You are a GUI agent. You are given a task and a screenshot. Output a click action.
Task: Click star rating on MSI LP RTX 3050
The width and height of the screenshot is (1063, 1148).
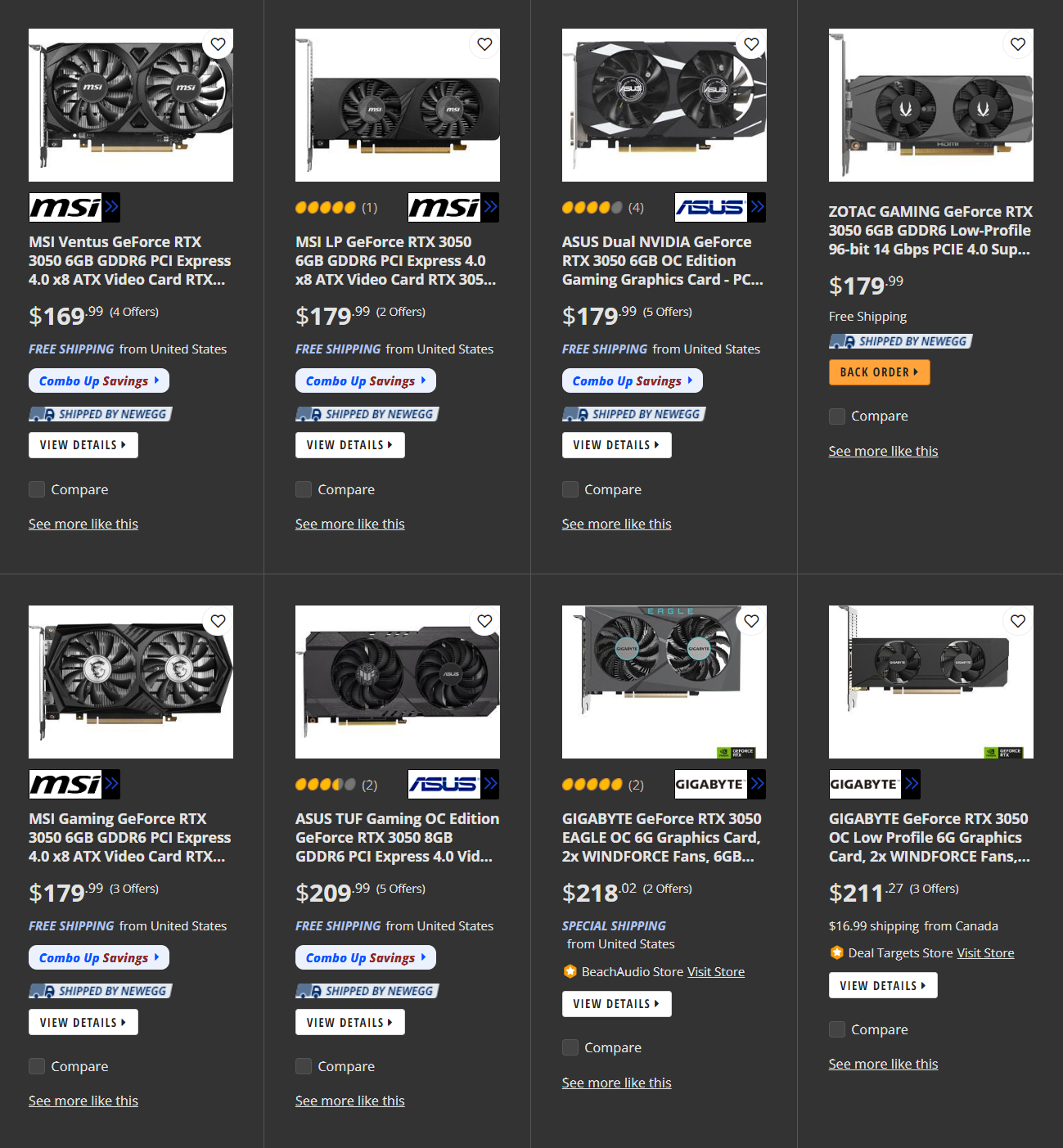pyautogui.click(x=326, y=208)
